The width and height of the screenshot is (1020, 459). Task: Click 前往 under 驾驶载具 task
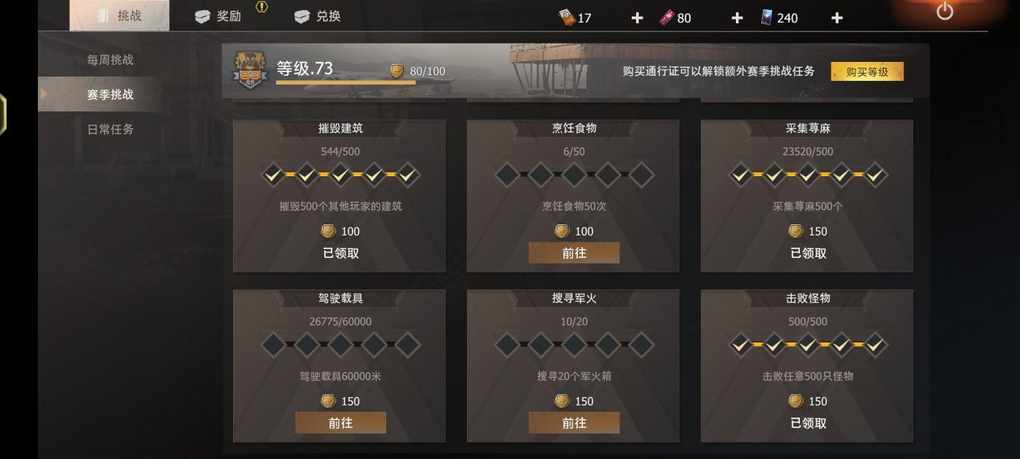coord(340,423)
